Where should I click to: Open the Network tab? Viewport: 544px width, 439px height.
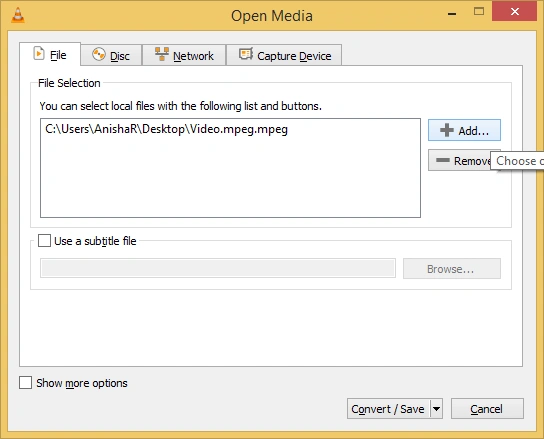coord(184,55)
